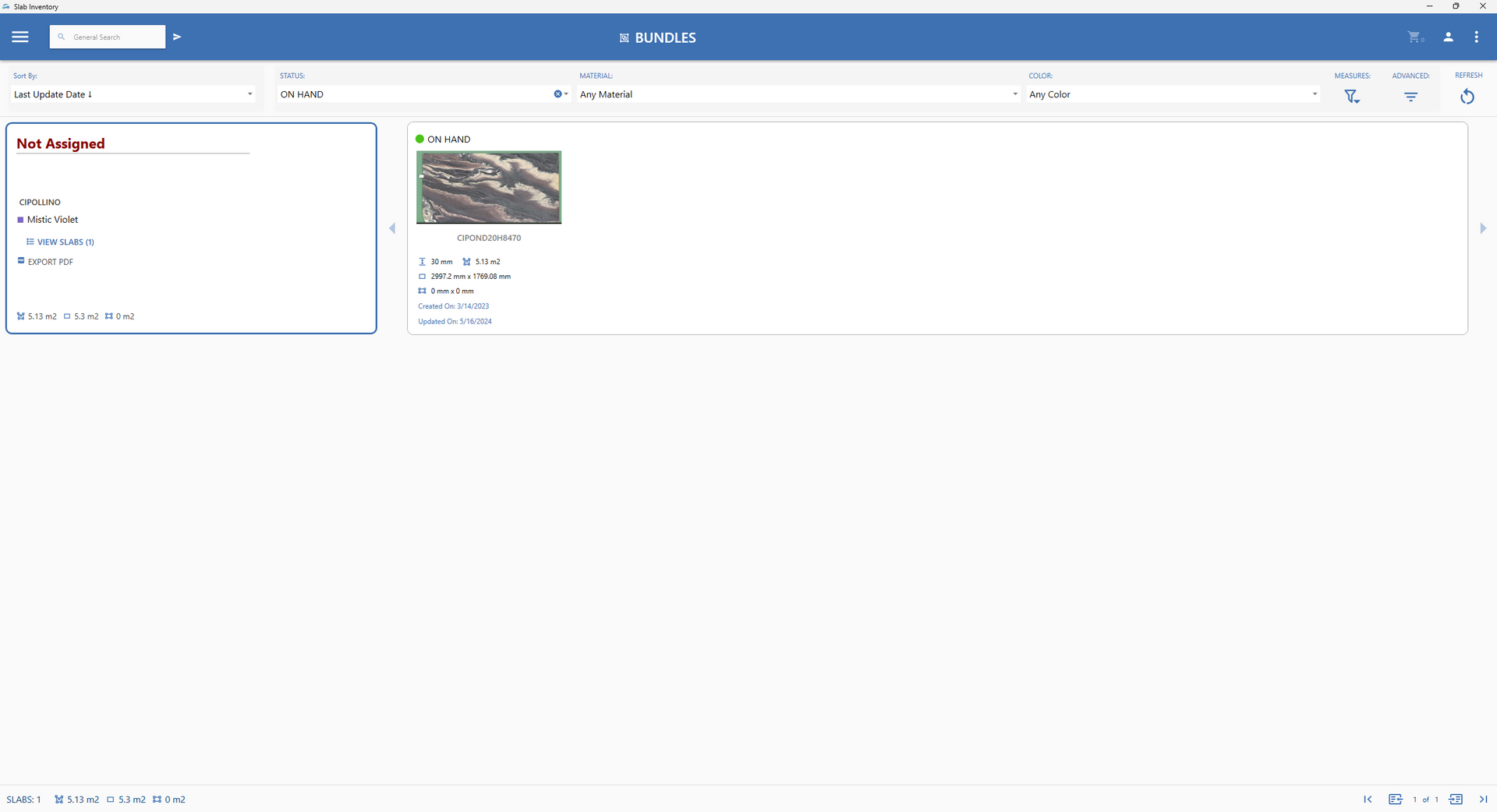Click the 5.13 m2 status bar total
The image size is (1497, 812).
(83, 800)
